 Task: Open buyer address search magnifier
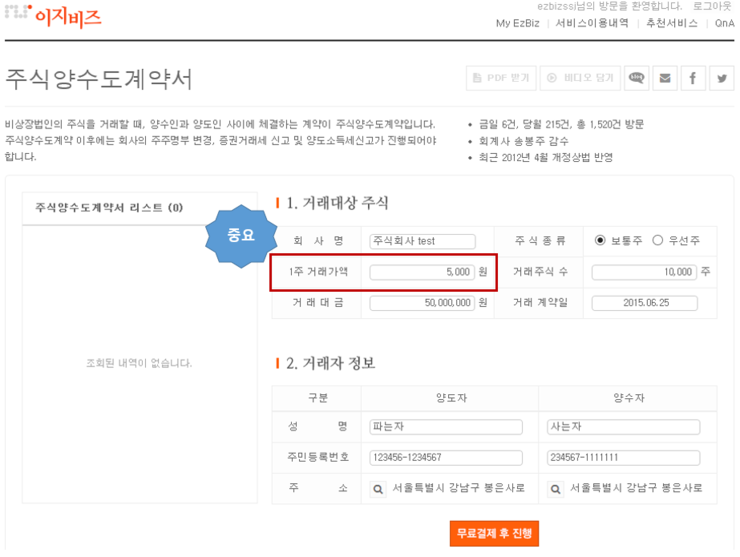tap(555, 489)
